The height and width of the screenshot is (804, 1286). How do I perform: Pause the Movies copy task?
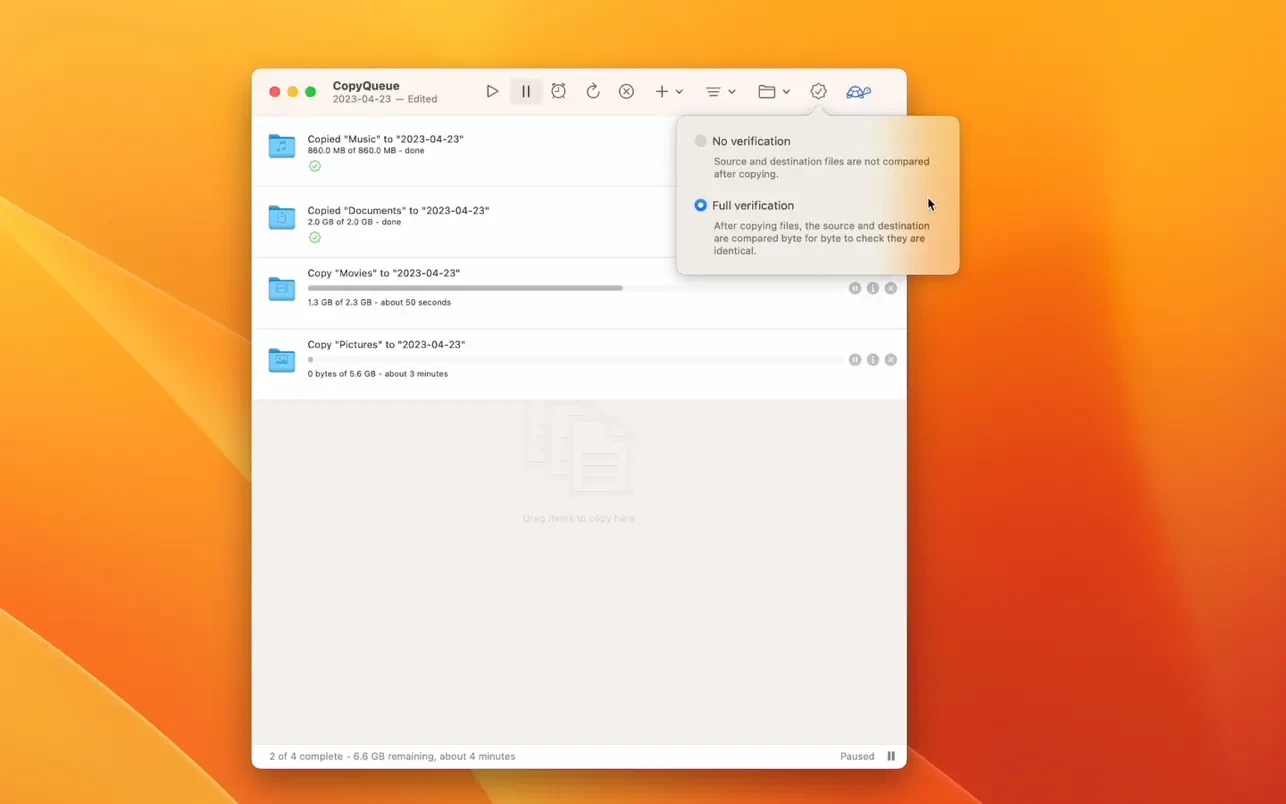point(855,288)
